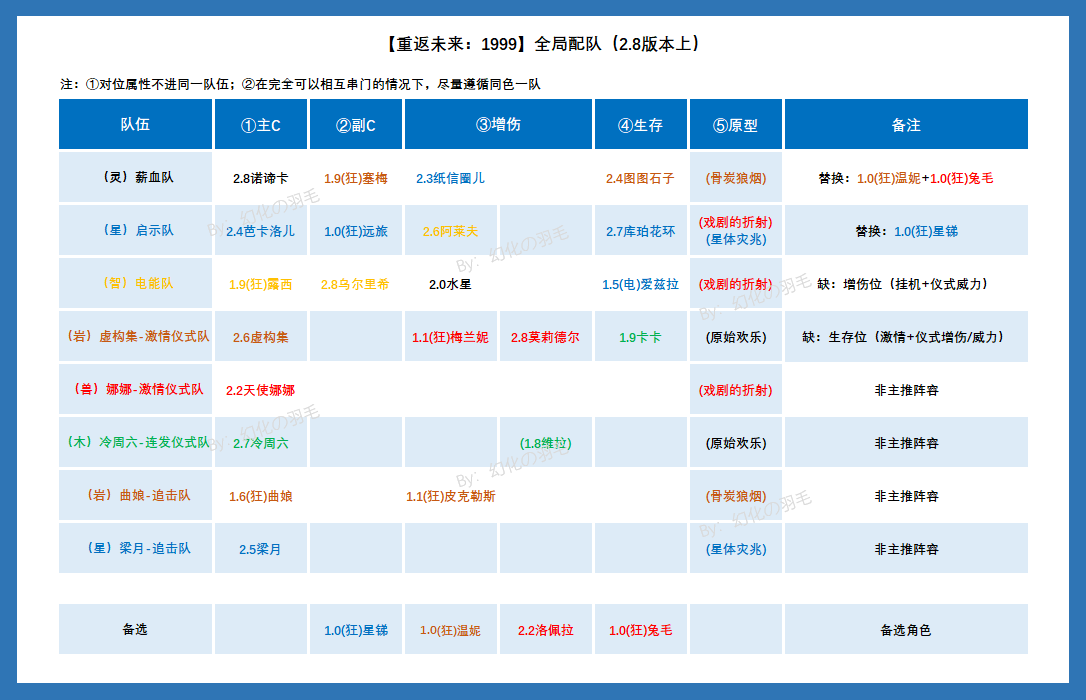The height and width of the screenshot is (700, 1086).
Task: Click (星体灾兆) in the 启示队 row
Action: point(736,240)
